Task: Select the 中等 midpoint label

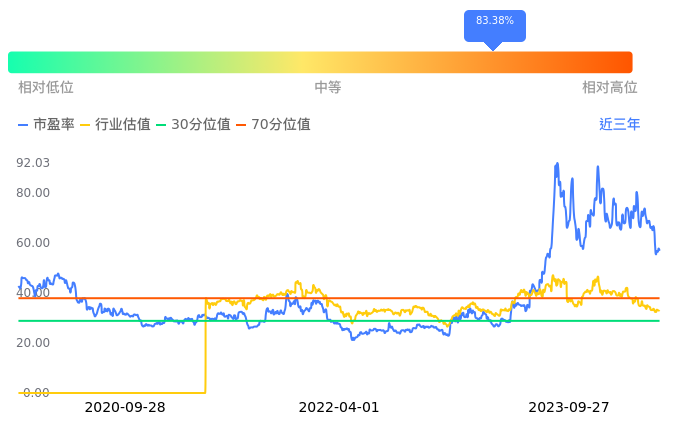Action: coord(328,88)
